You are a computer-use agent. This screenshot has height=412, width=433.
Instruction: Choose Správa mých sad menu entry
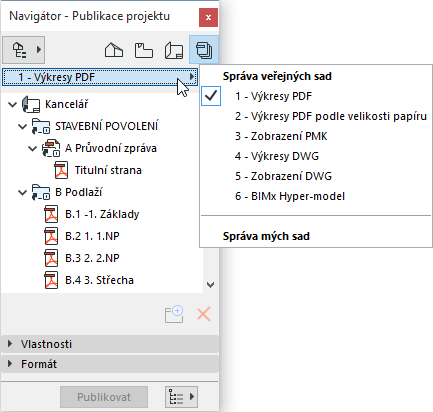266,236
